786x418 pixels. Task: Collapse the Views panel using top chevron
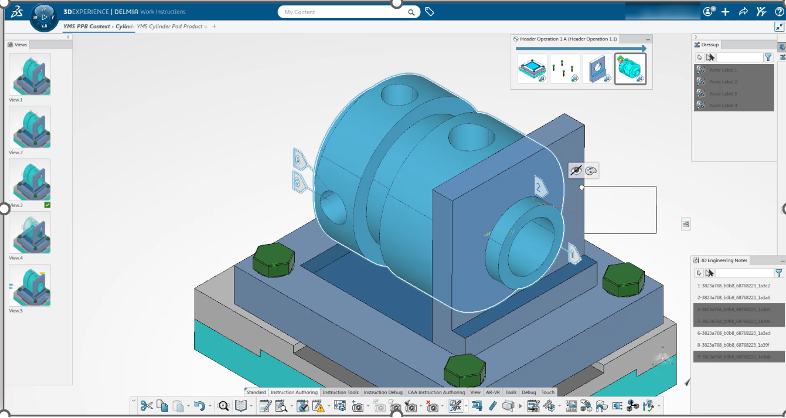coord(69,37)
